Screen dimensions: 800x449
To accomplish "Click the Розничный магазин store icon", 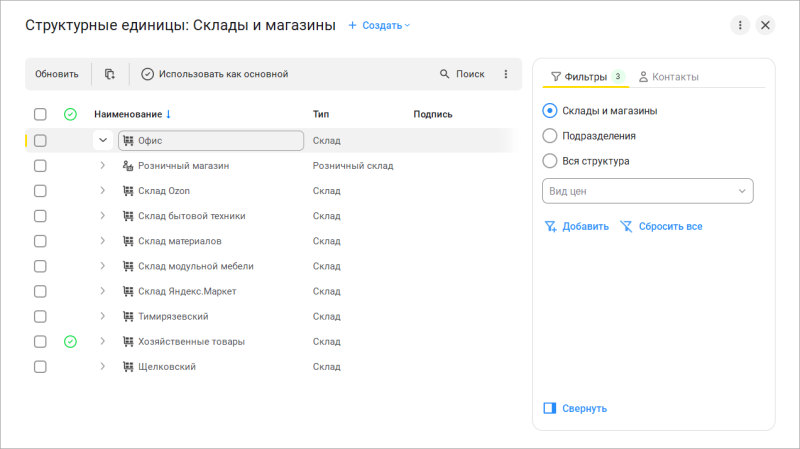I will tap(128, 166).
